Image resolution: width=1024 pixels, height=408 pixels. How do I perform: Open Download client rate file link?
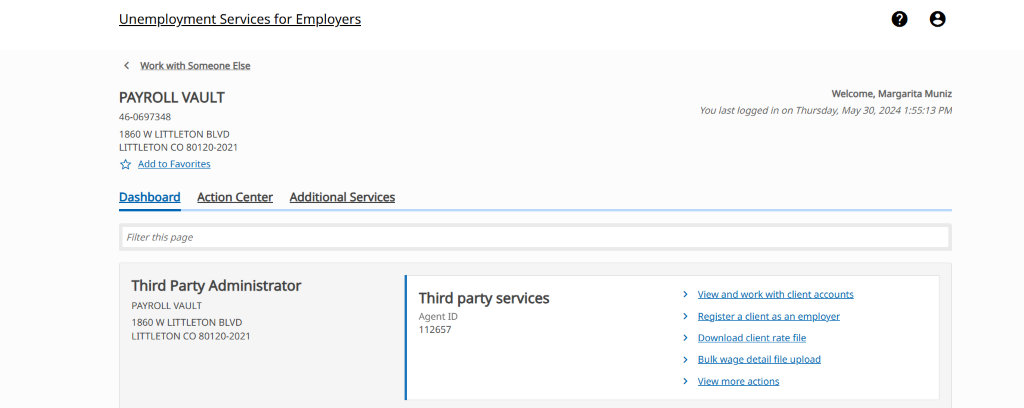pos(752,337)
